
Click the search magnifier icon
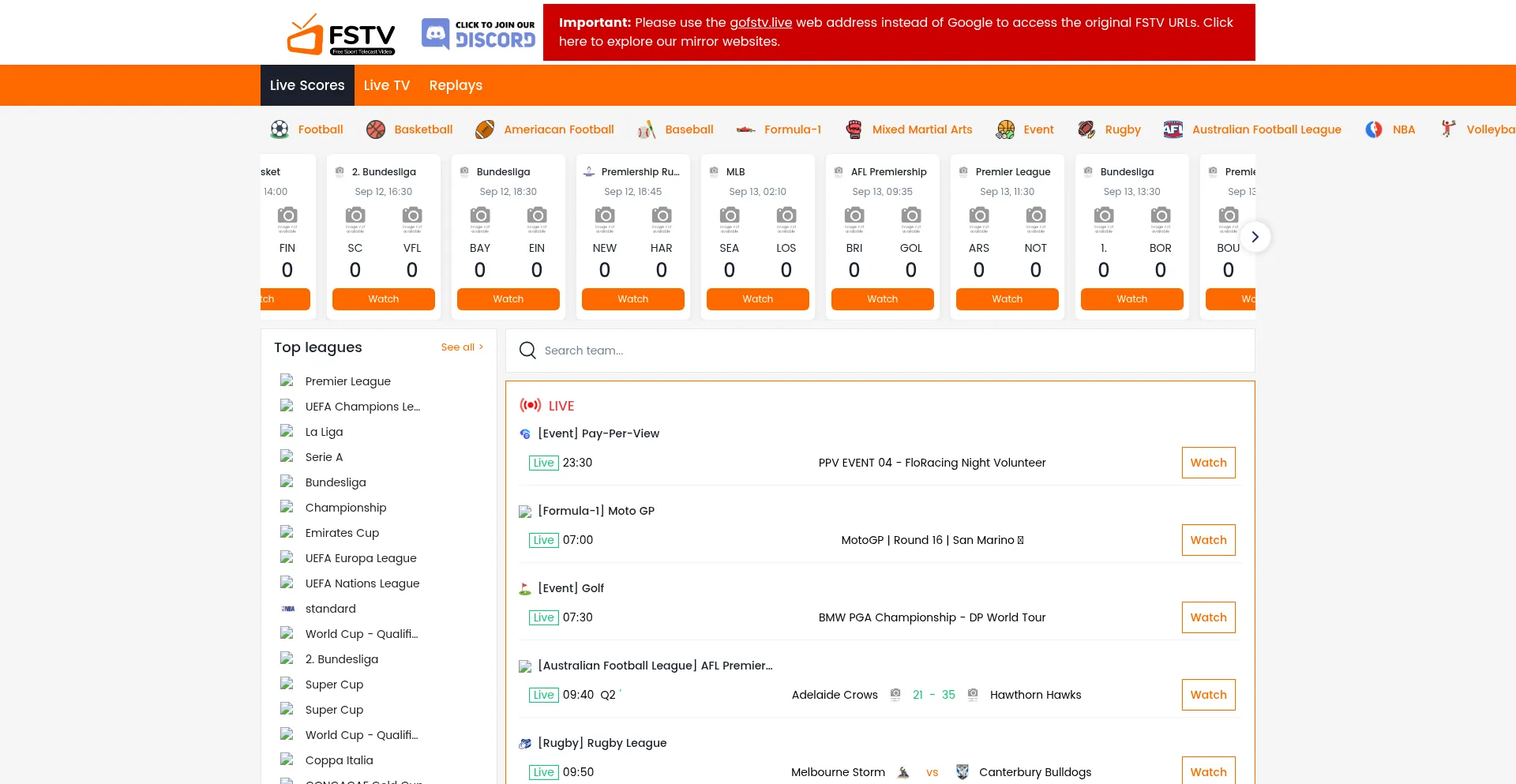[527, 350]
